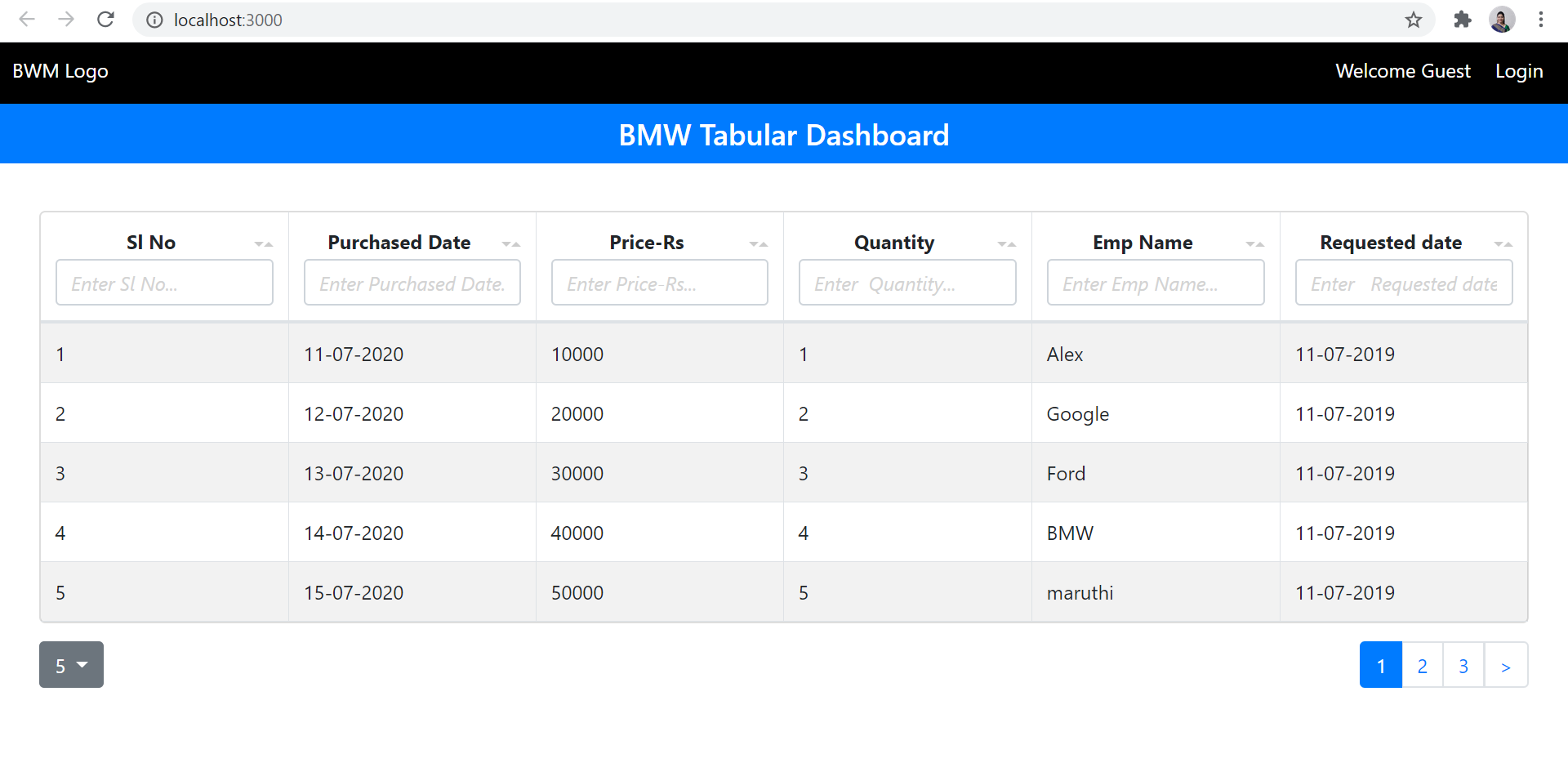The height and width of the screenshot is (763, 1568).
Task: Click the next page chevron button
Action: coord(1507,665)
